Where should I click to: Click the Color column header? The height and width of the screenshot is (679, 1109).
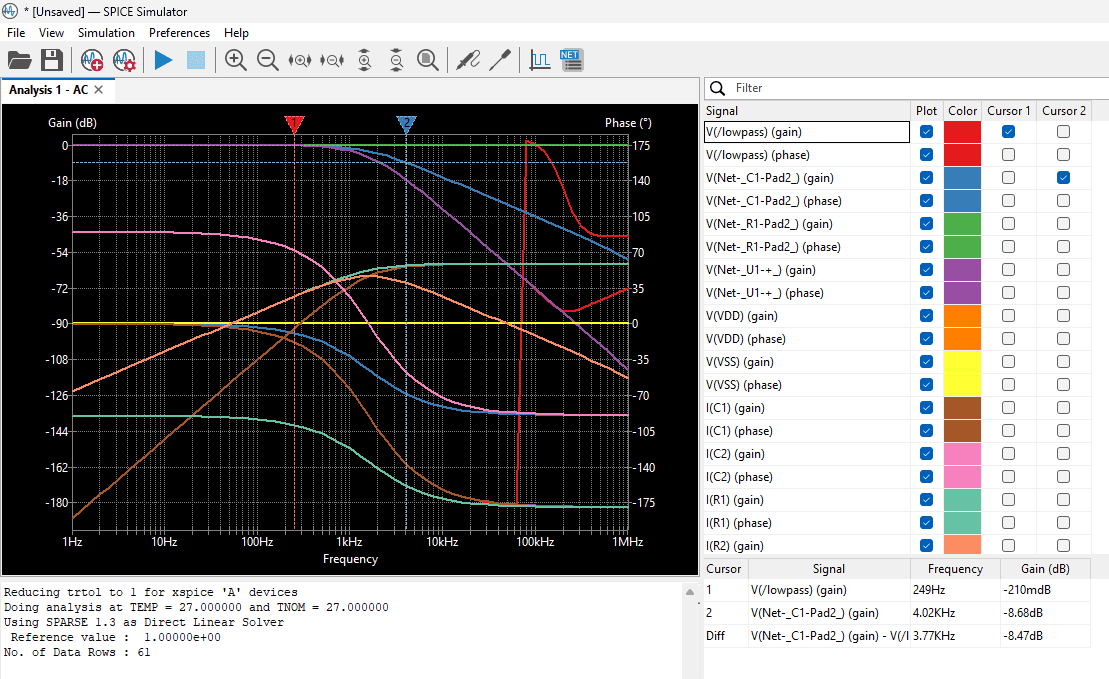pyautogui.click(x=963, y=110)
